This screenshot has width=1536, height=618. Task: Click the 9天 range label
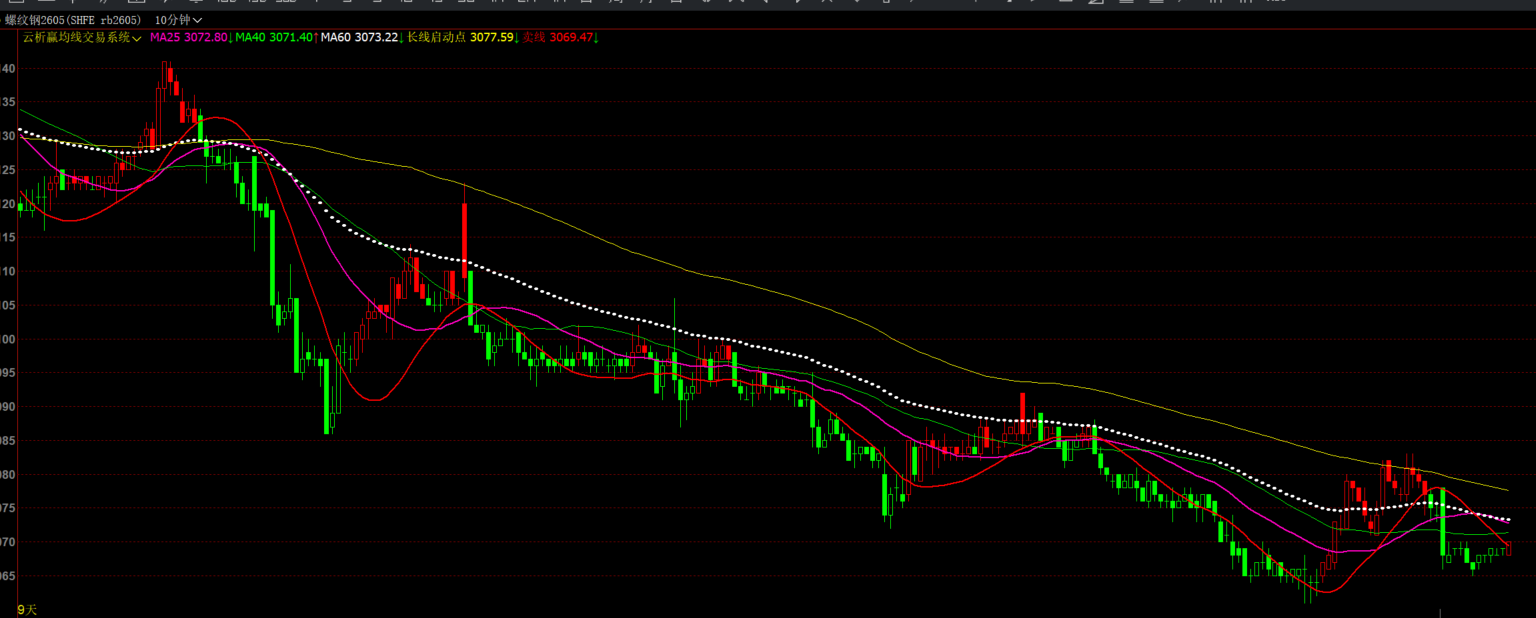pos(27,609)
